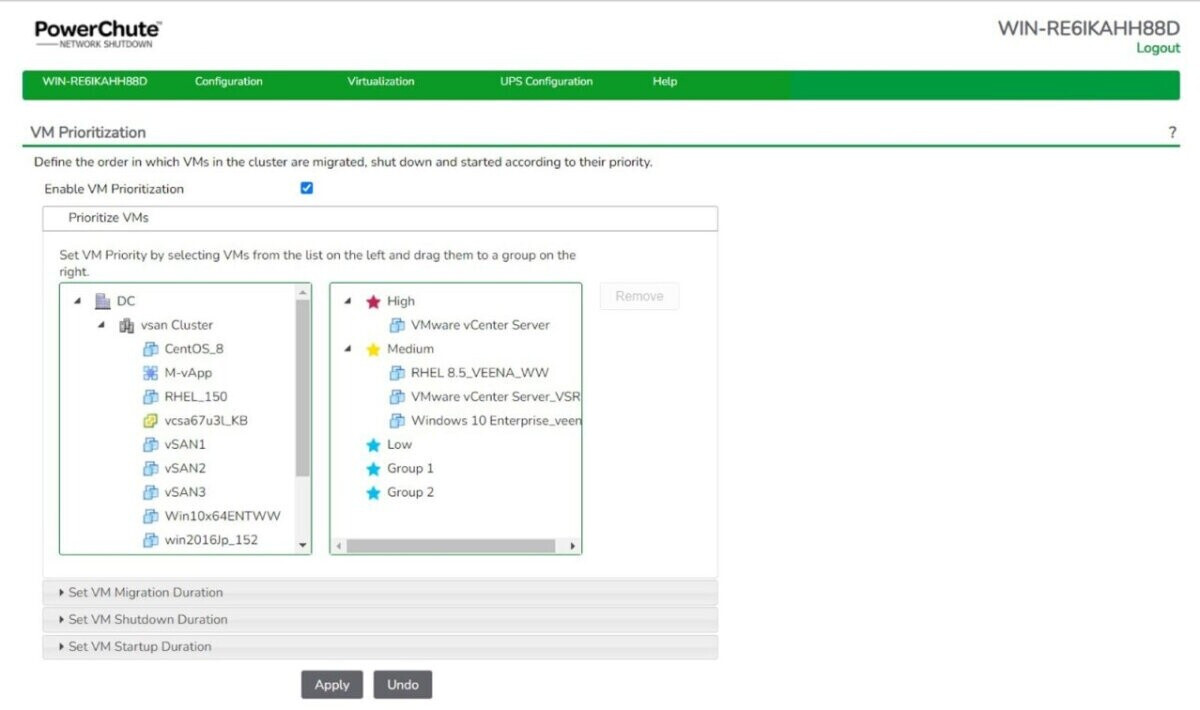Viewport: 1200px width, 710px height.
Task: Expand Set VM Startup Duration section
Action: 139,646
